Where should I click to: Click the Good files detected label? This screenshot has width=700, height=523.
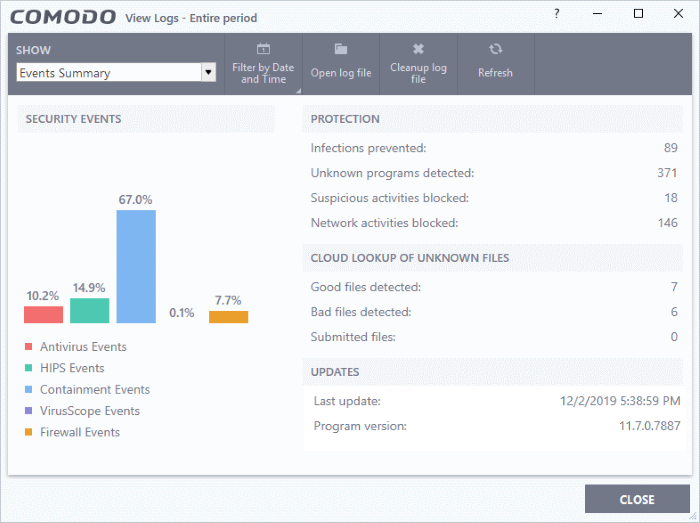point(366,287)
